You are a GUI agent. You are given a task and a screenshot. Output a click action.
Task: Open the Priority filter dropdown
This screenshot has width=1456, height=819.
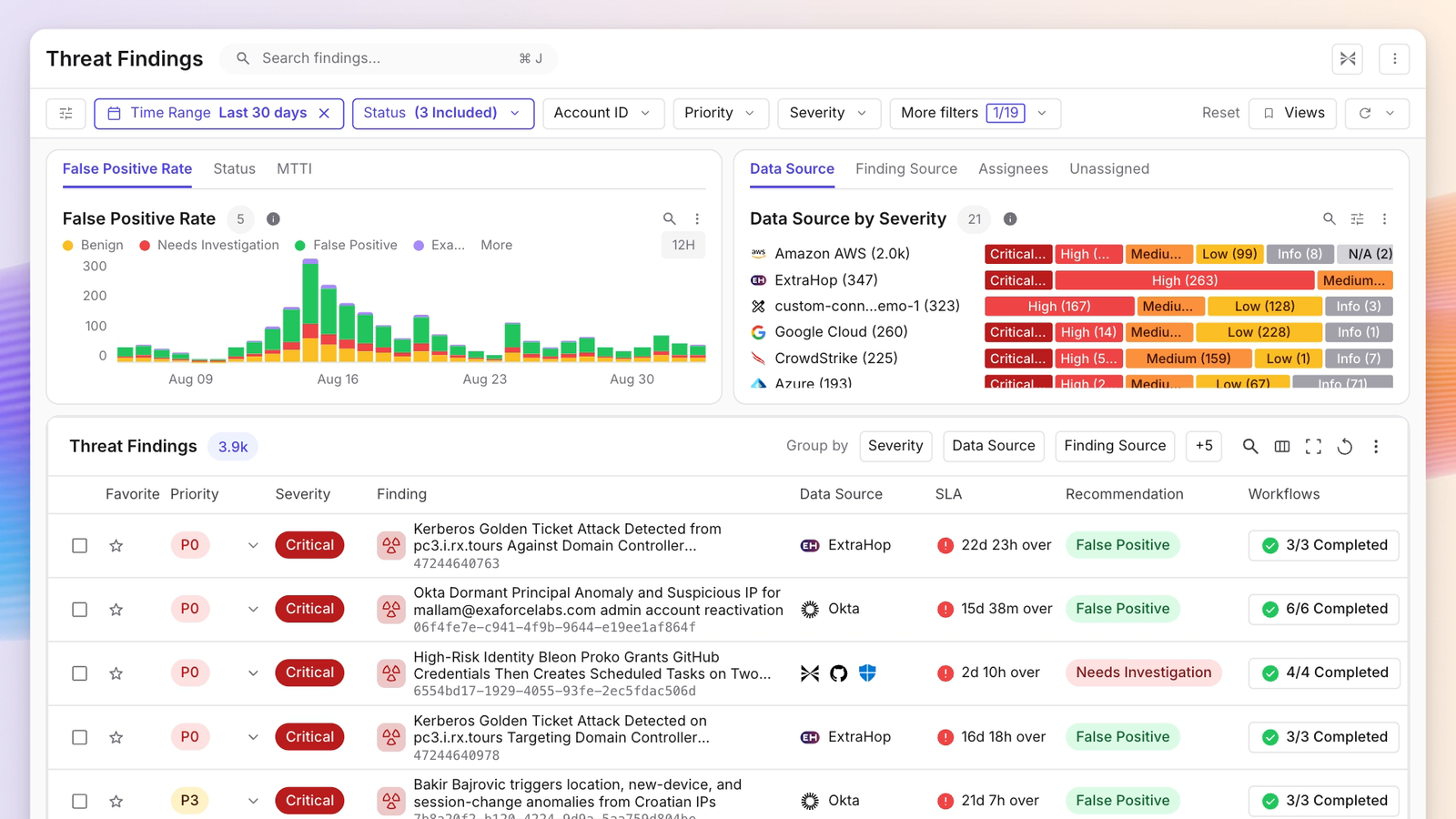tap(721, 114)
